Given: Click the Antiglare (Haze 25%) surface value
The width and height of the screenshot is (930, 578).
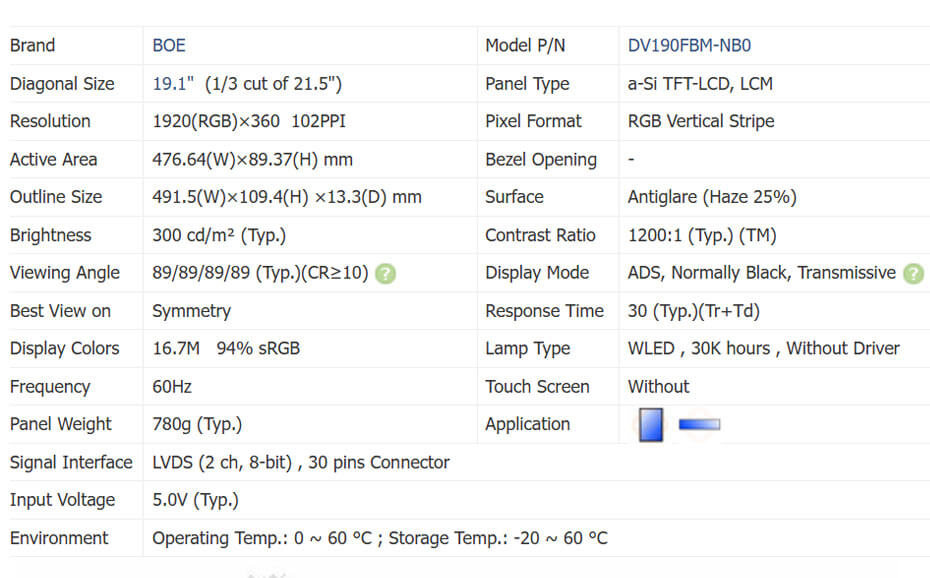Looking at the screenshot, I should click(x=712, y=197).
